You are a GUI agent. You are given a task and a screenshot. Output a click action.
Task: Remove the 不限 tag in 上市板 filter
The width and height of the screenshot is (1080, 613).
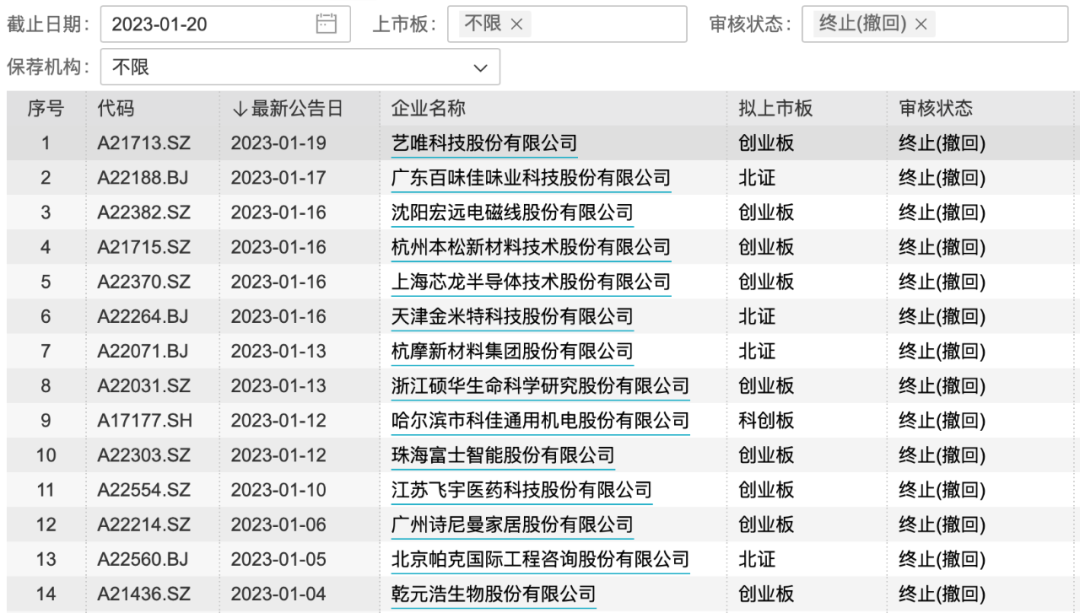click(516, 24)
